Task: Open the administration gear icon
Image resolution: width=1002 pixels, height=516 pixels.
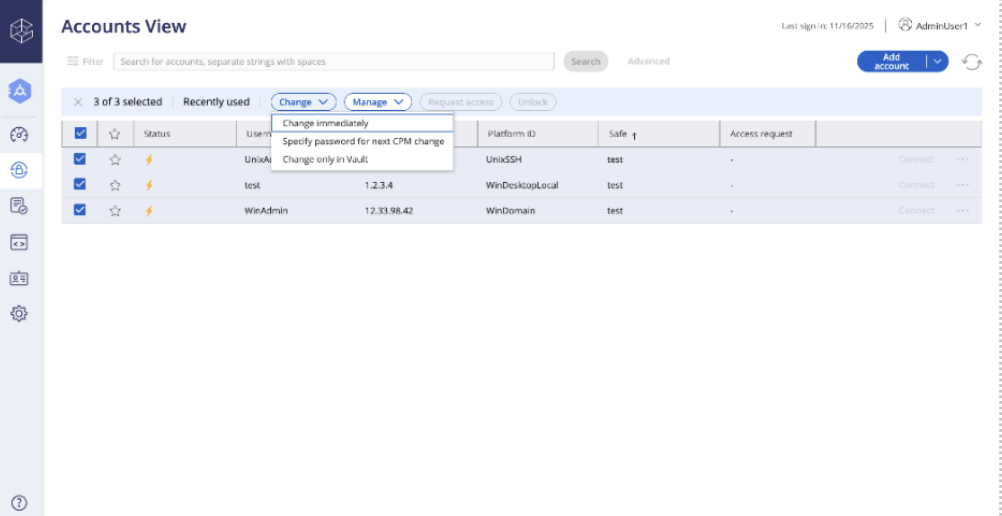Action: (19, 313)
